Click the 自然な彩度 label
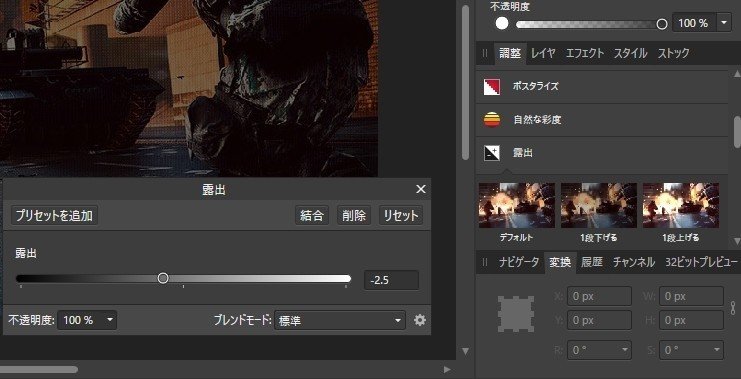Screen dimensions: 741x379 coord(537,120)
